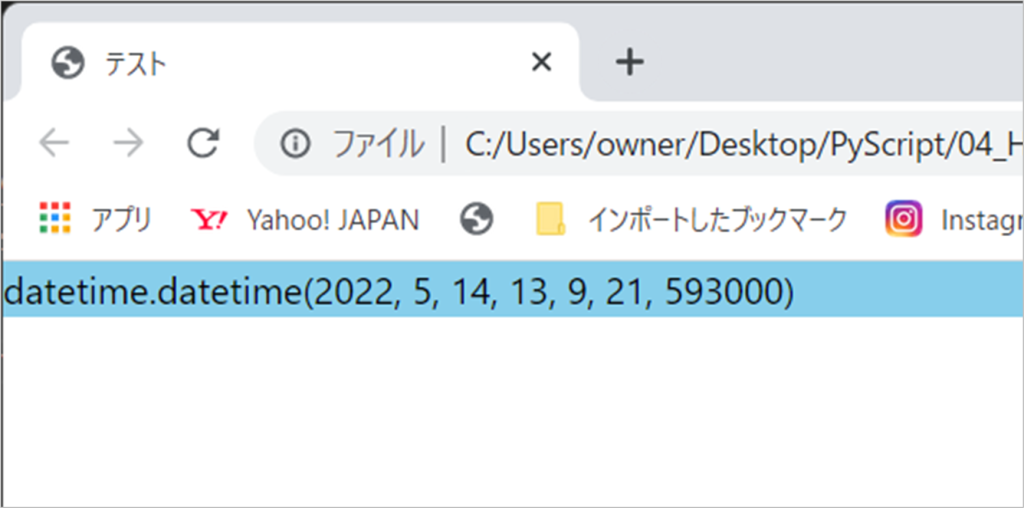
Task: Open the site information icon in address bar
Action: tap(295, 145)
